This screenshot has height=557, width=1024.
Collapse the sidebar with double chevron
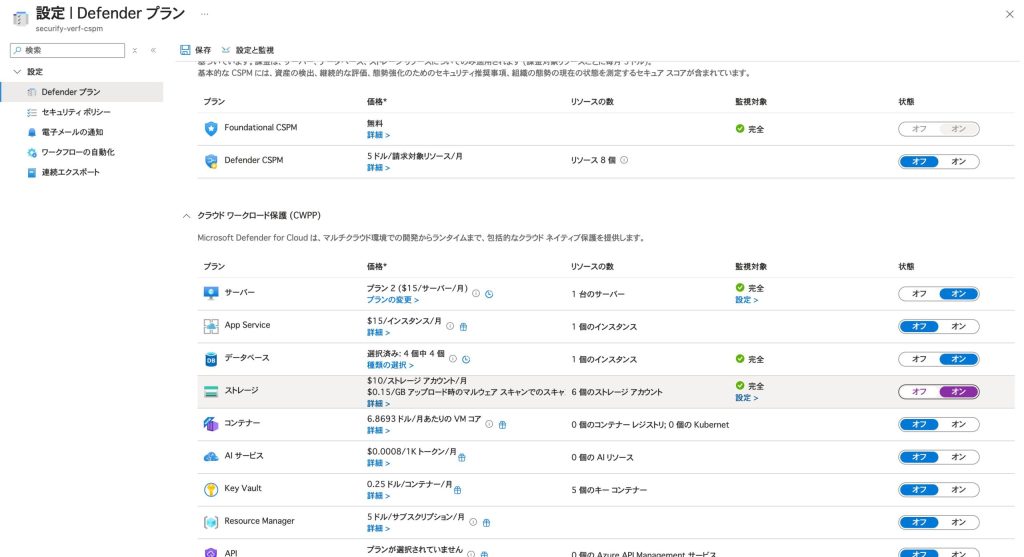click(x=153, y=50)
